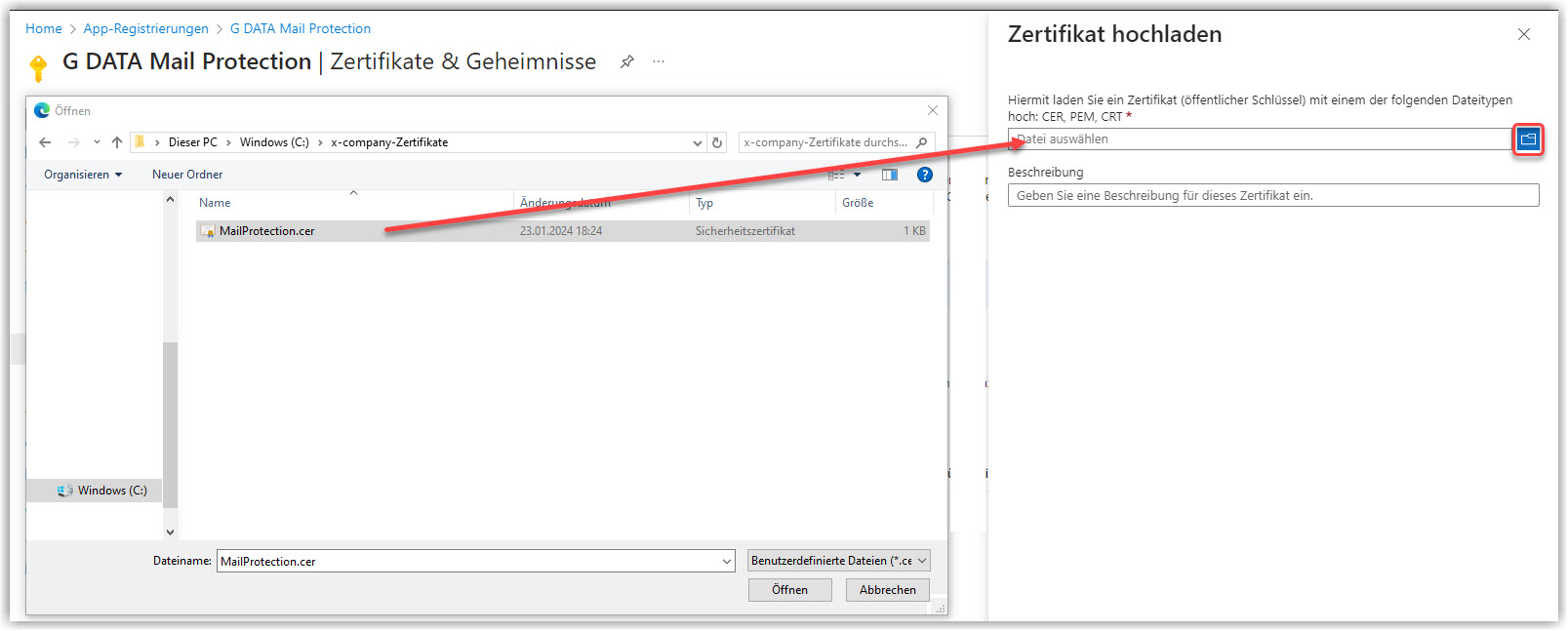Viewport: 1568px width, 631px height.
Task: Click the Datei auswählen field
Action: click(x=1260, y=139)
